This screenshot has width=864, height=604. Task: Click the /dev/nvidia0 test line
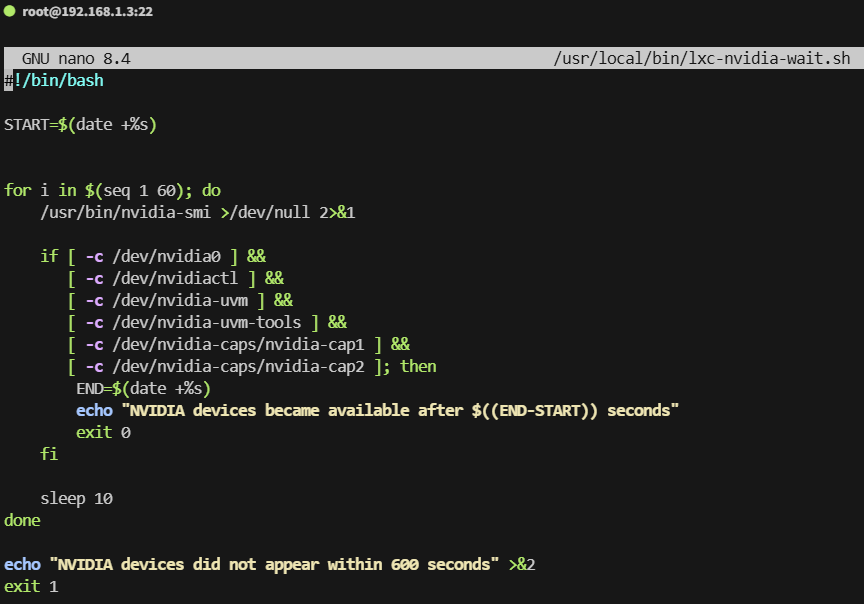pyautogui.click(x=153, y=257)
